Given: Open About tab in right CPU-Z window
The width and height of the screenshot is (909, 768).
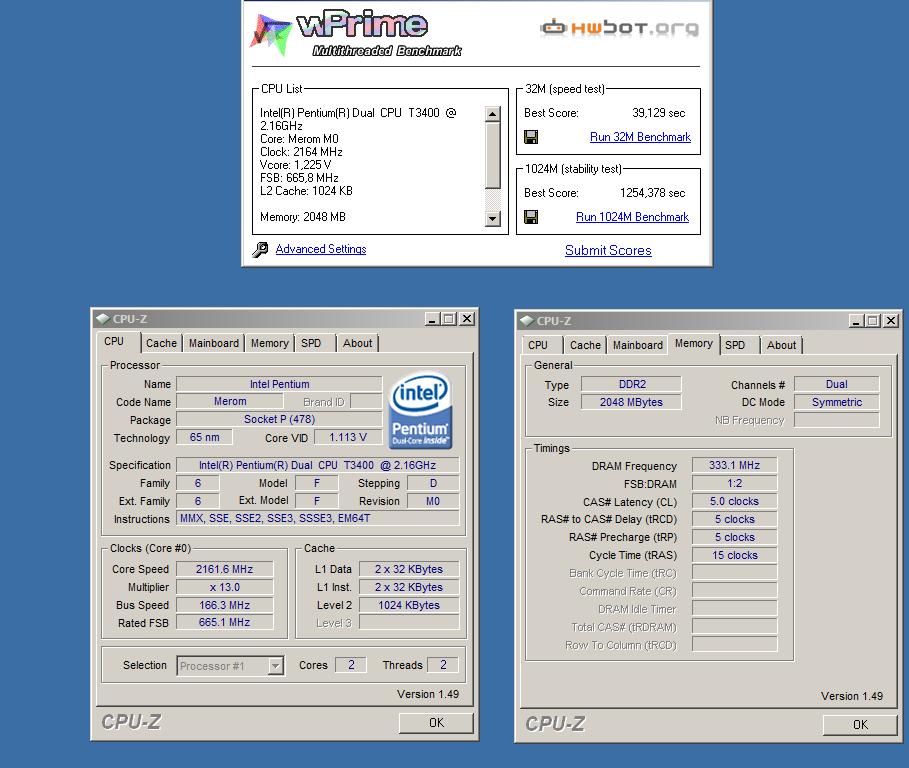Looking at the screenshot, I should (781, 345).
